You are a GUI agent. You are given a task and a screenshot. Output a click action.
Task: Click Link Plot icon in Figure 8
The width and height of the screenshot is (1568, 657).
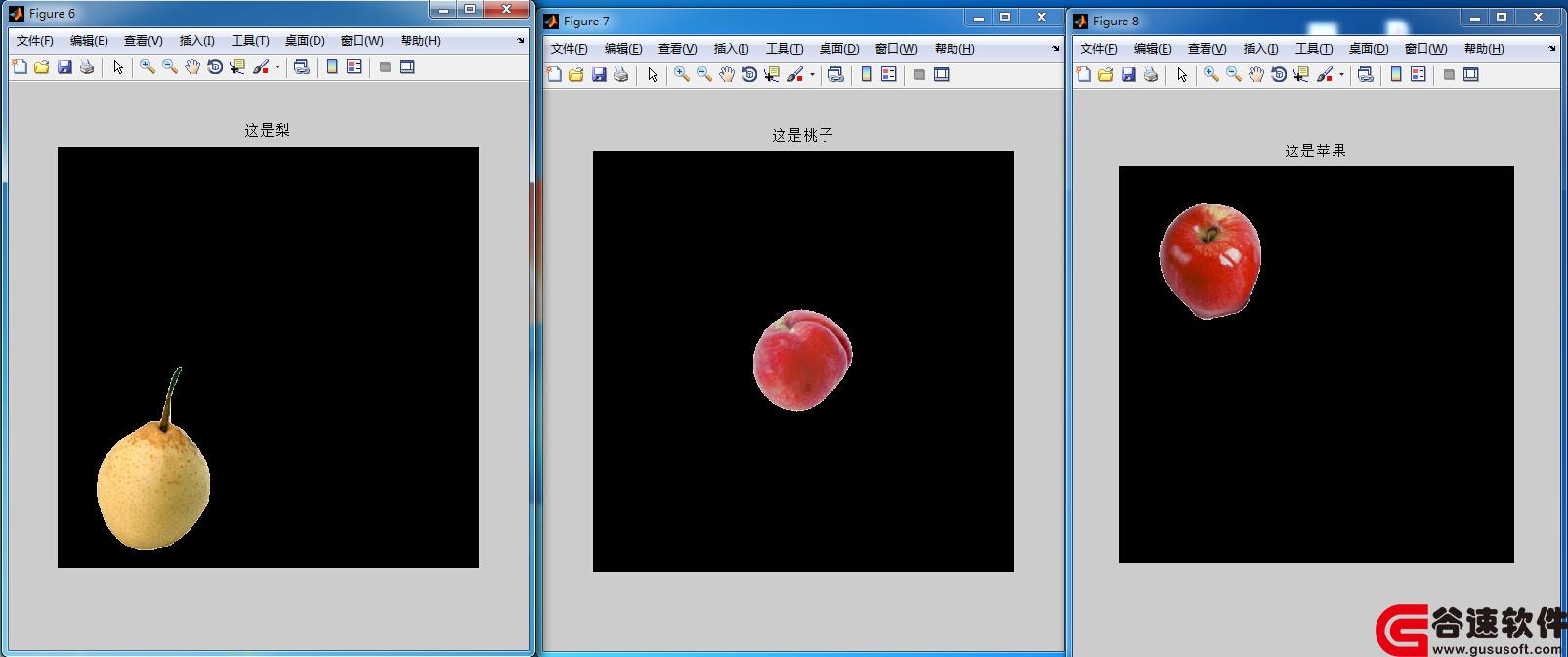tap(1366, 74)
